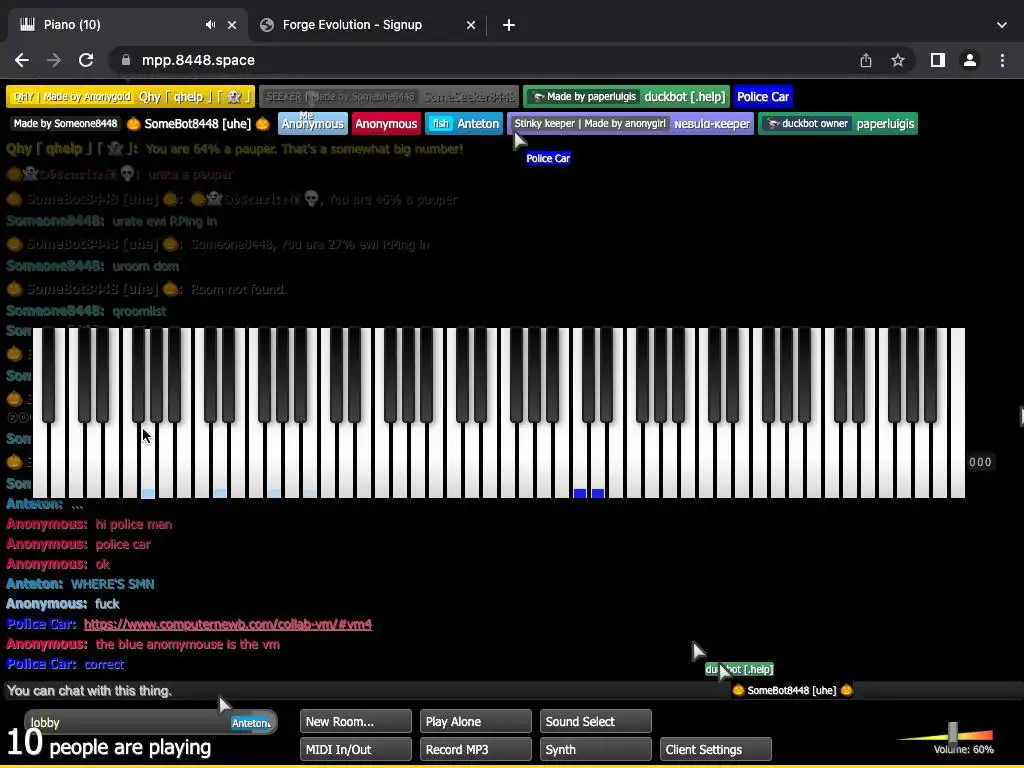Close the Piano (10) tab
The image size is (1024, 768).
click(x=232, y=25)
